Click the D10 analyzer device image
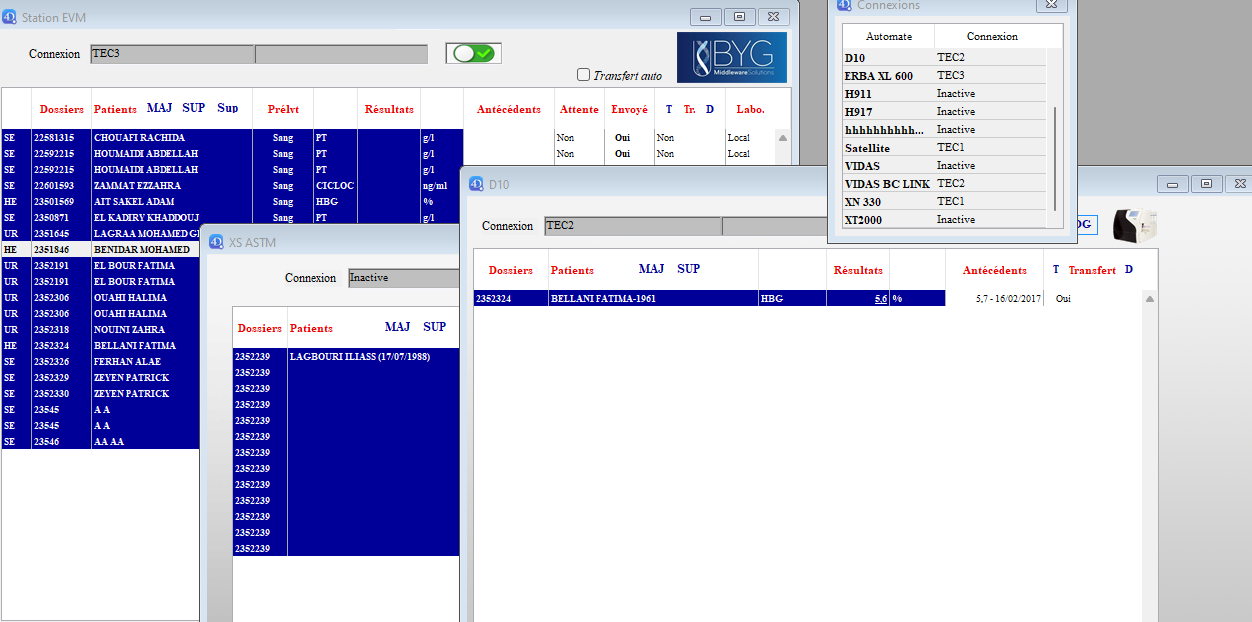The image size is (1252, 622). [x=1134, y=226]
